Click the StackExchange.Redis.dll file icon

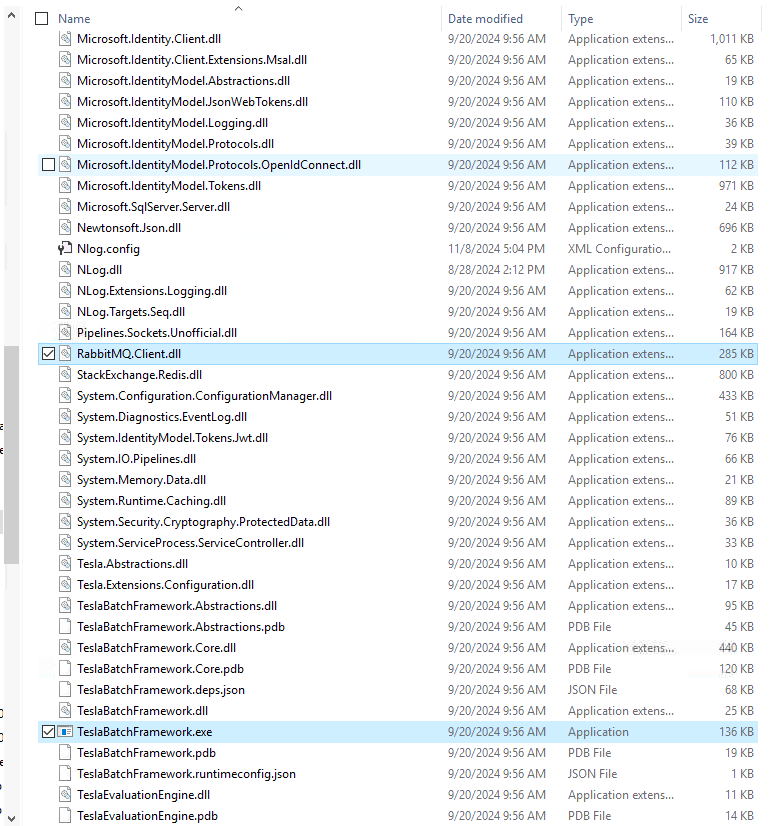(65, 375)
